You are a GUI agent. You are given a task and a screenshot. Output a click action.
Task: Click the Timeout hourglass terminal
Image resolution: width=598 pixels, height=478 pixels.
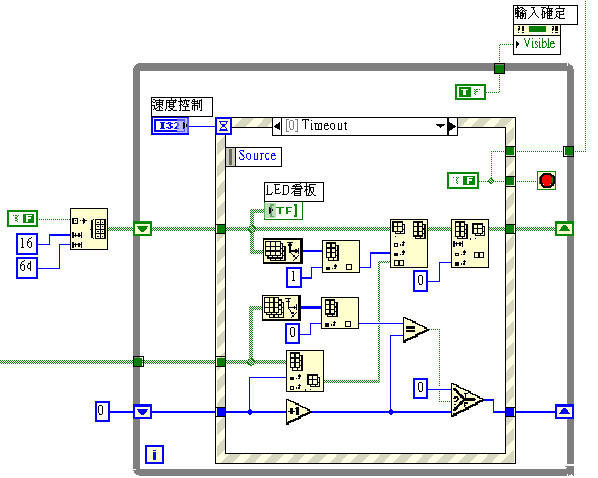click(223, 126)
